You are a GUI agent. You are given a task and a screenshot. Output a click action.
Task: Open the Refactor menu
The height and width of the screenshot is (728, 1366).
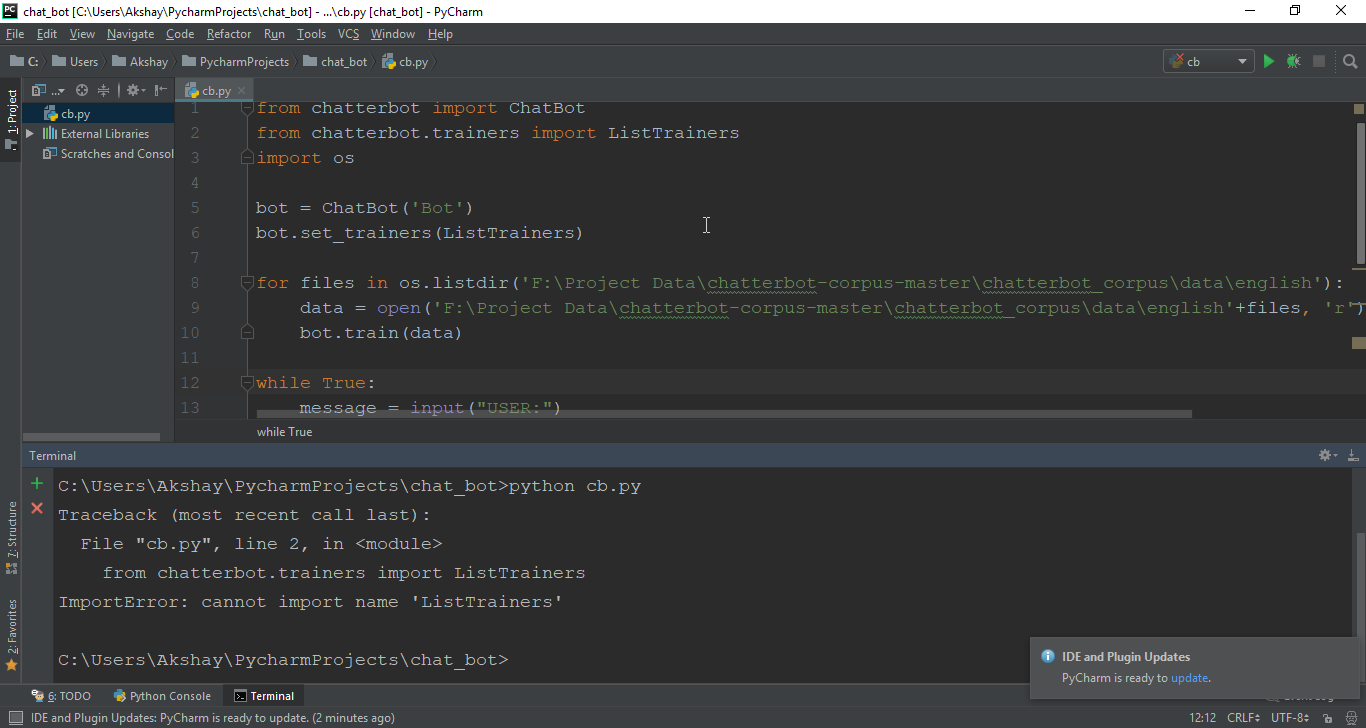click(229, 33)
